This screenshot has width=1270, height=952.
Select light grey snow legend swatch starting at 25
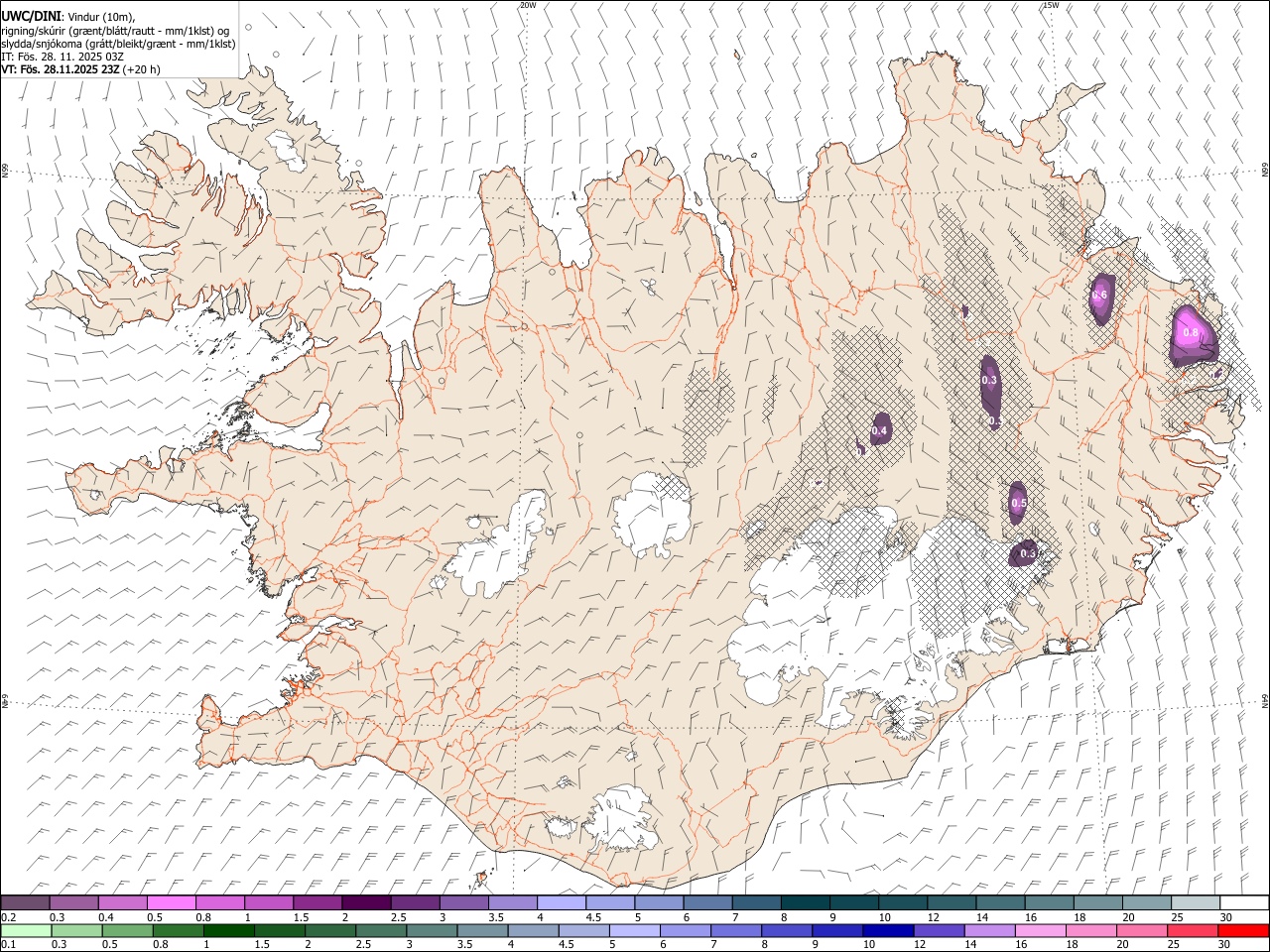(1195, 903)
